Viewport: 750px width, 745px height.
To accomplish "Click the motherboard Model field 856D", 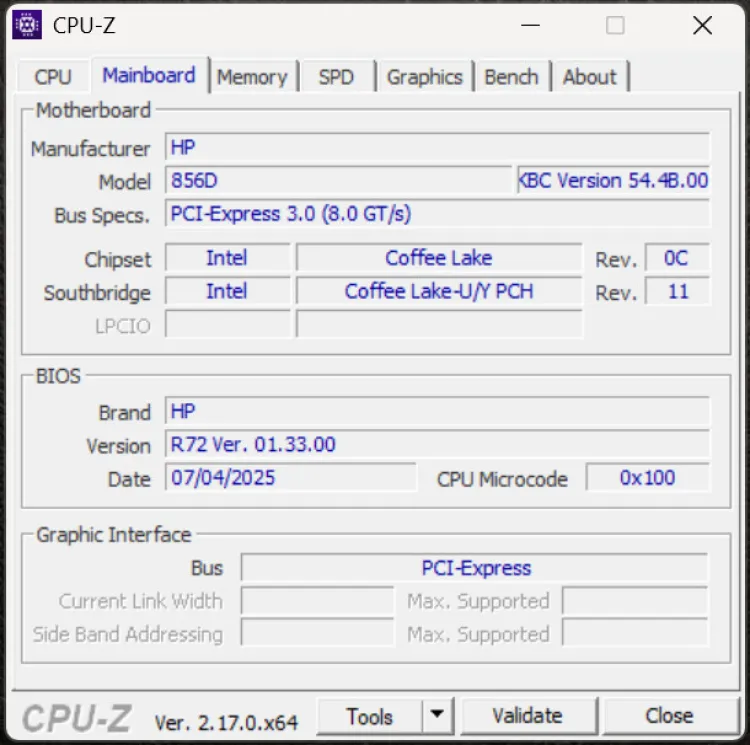I will tap(338, 181).
